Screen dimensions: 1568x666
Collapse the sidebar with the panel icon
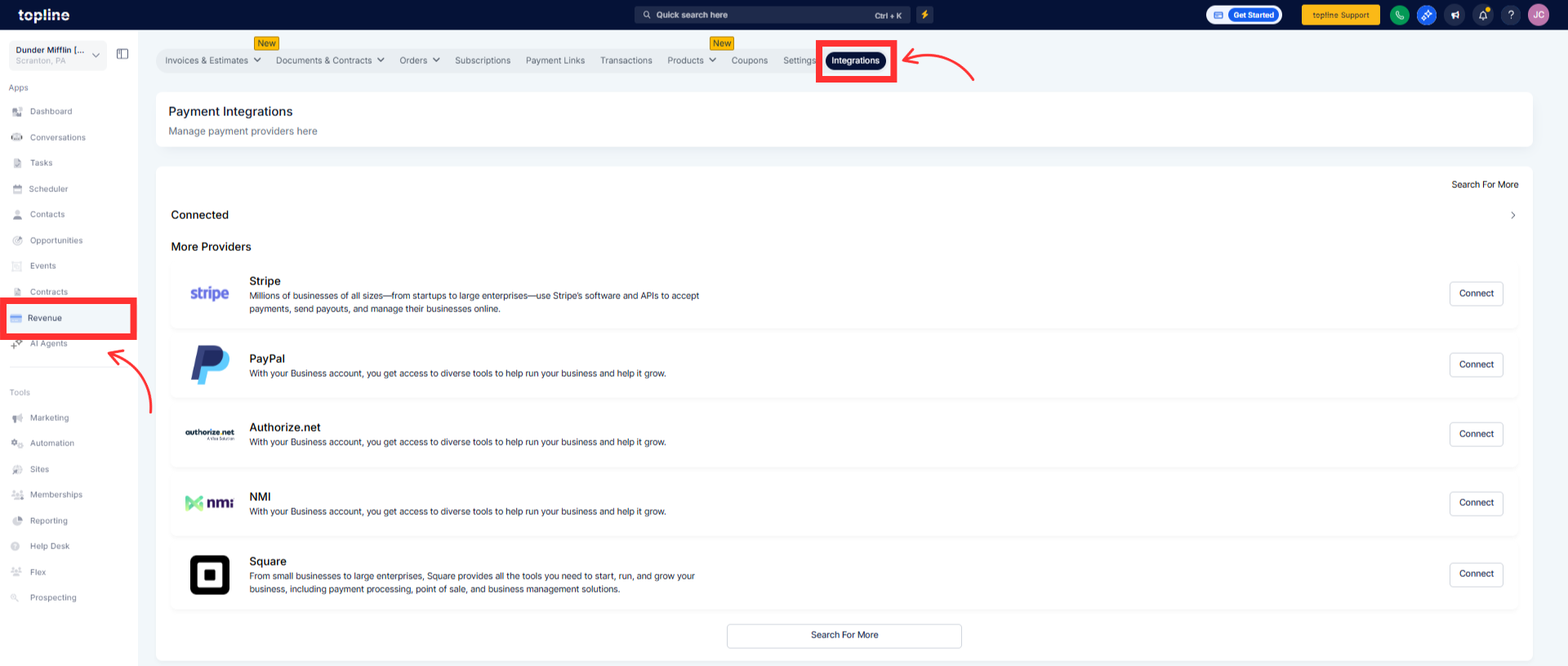coord(122,54)
